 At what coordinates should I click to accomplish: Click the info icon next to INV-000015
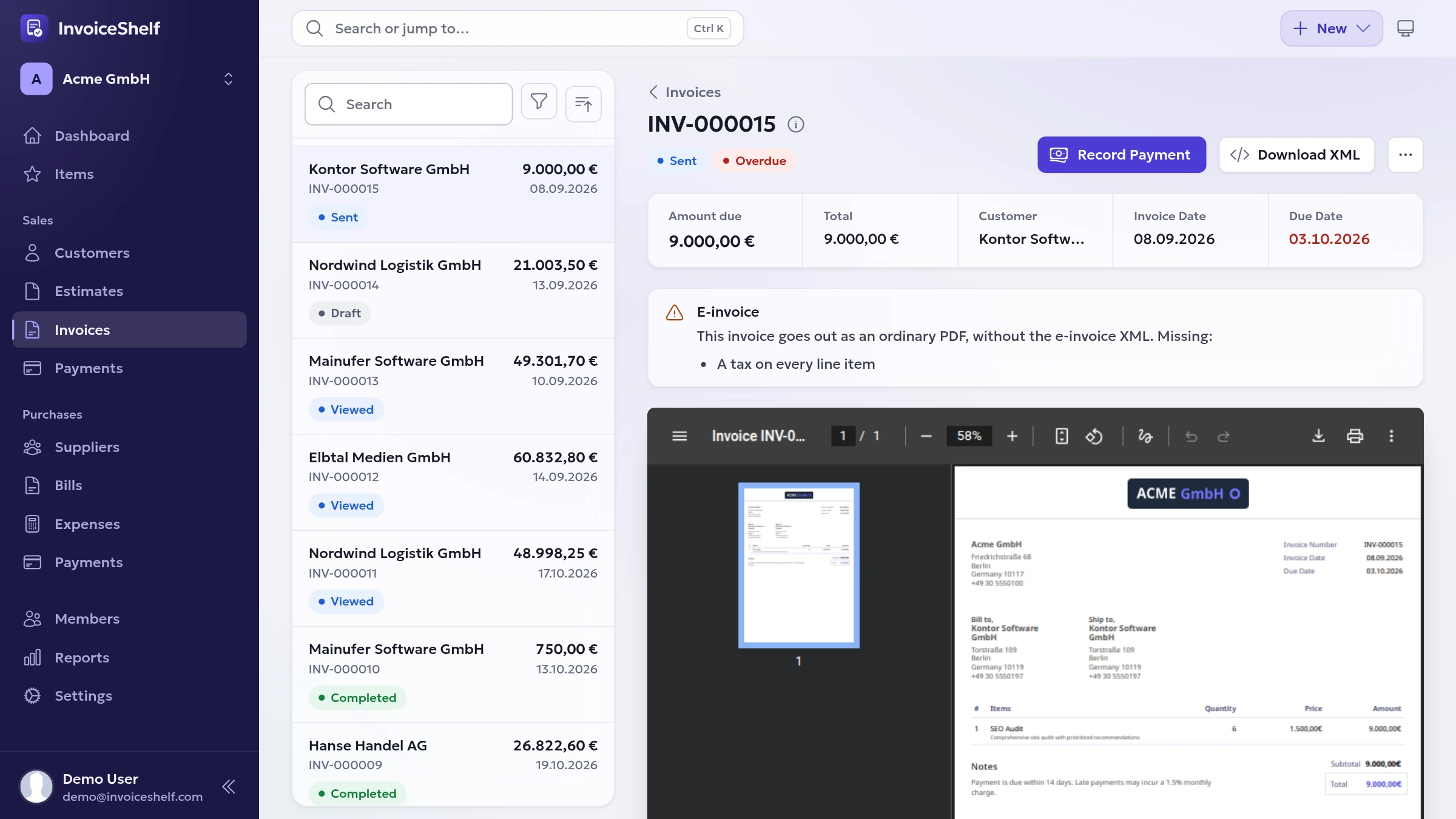coord(795,124)
